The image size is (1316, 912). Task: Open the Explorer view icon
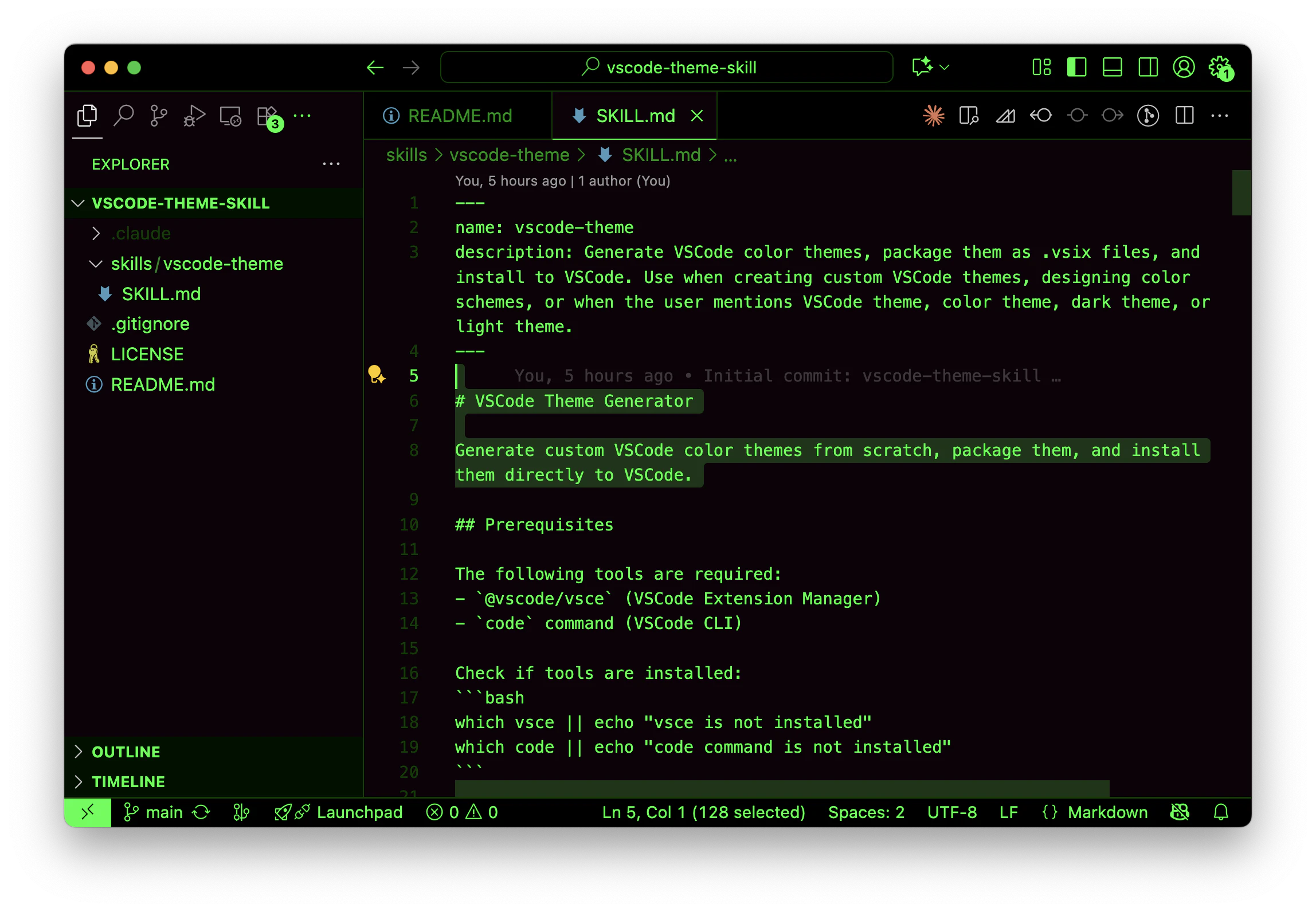tap(87, 116)
